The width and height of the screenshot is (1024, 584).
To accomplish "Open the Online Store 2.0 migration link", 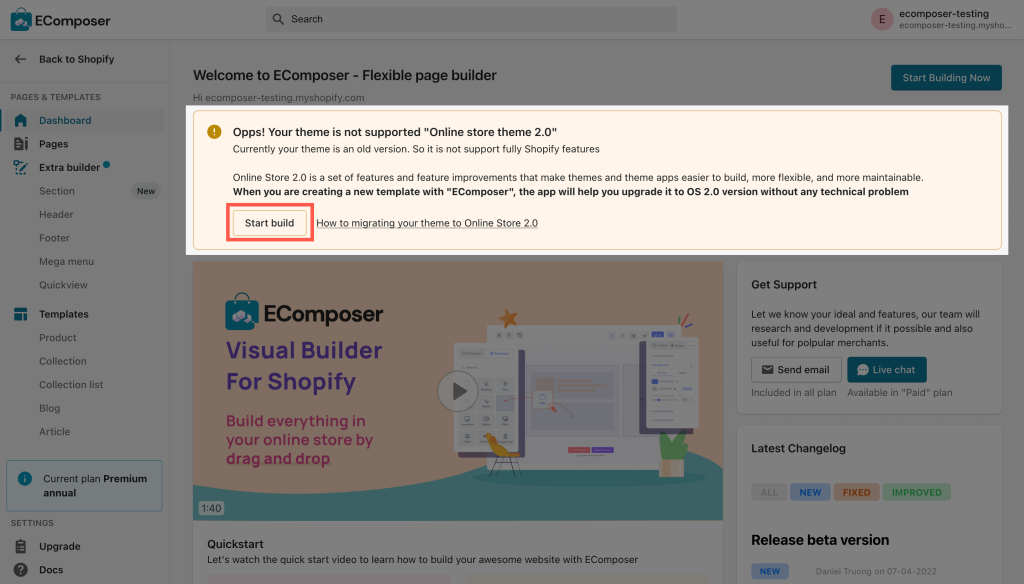I will point(427,223).
